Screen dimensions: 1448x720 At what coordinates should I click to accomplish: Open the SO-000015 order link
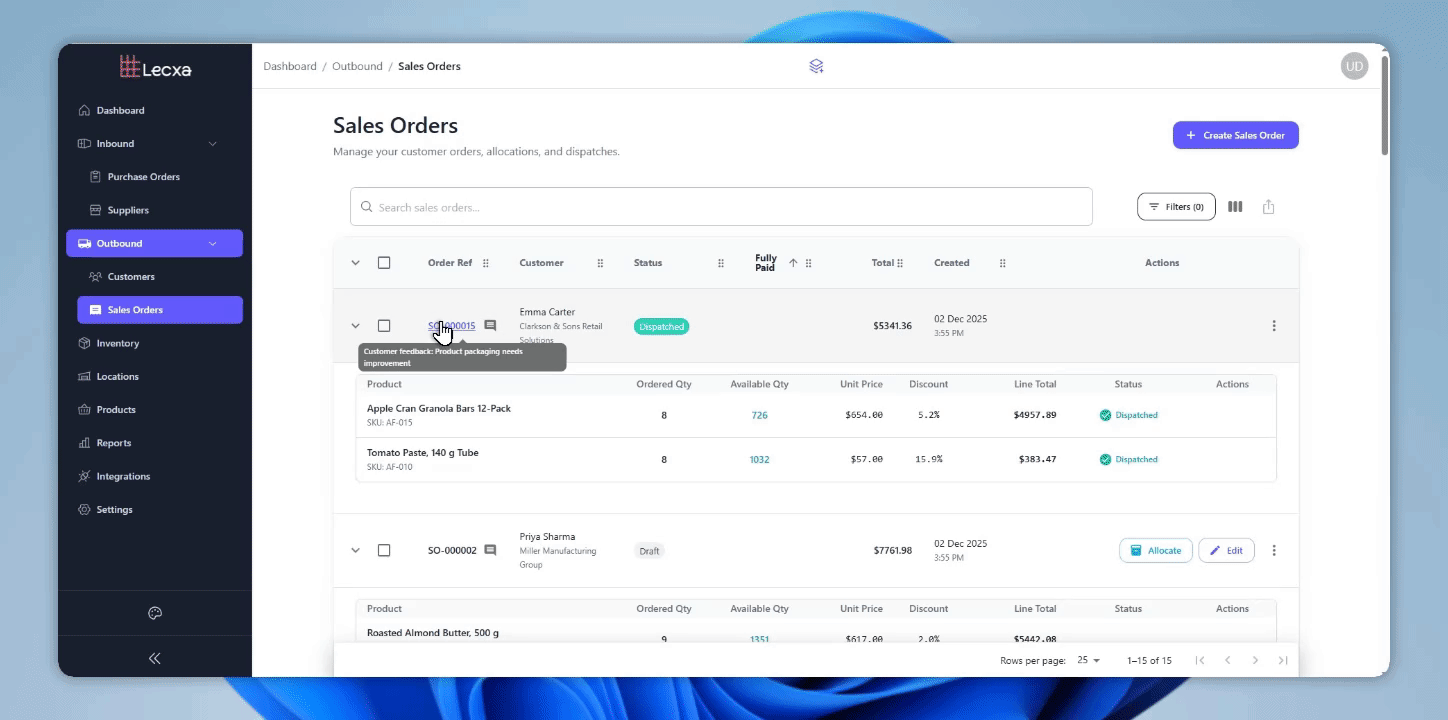click(452, 326)
